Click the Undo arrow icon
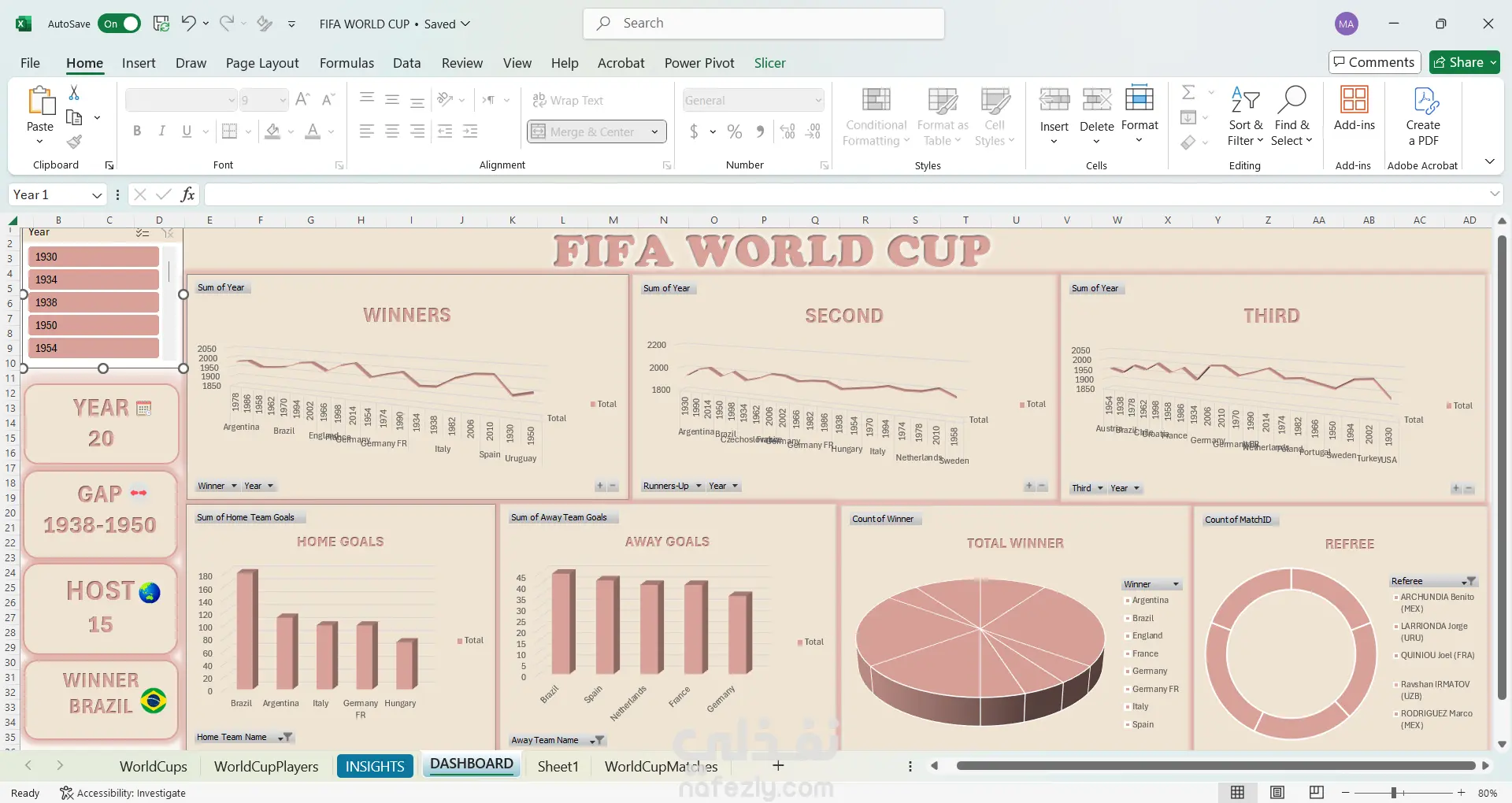 click(x=188, y=24)
